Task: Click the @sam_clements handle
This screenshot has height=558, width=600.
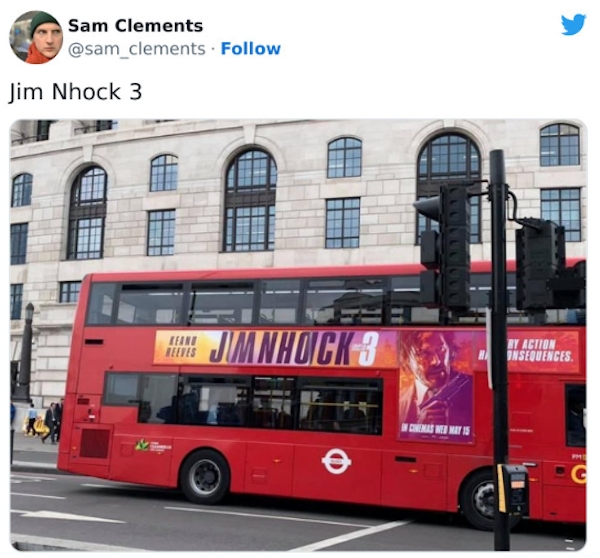Action: [x=137, y=49]
